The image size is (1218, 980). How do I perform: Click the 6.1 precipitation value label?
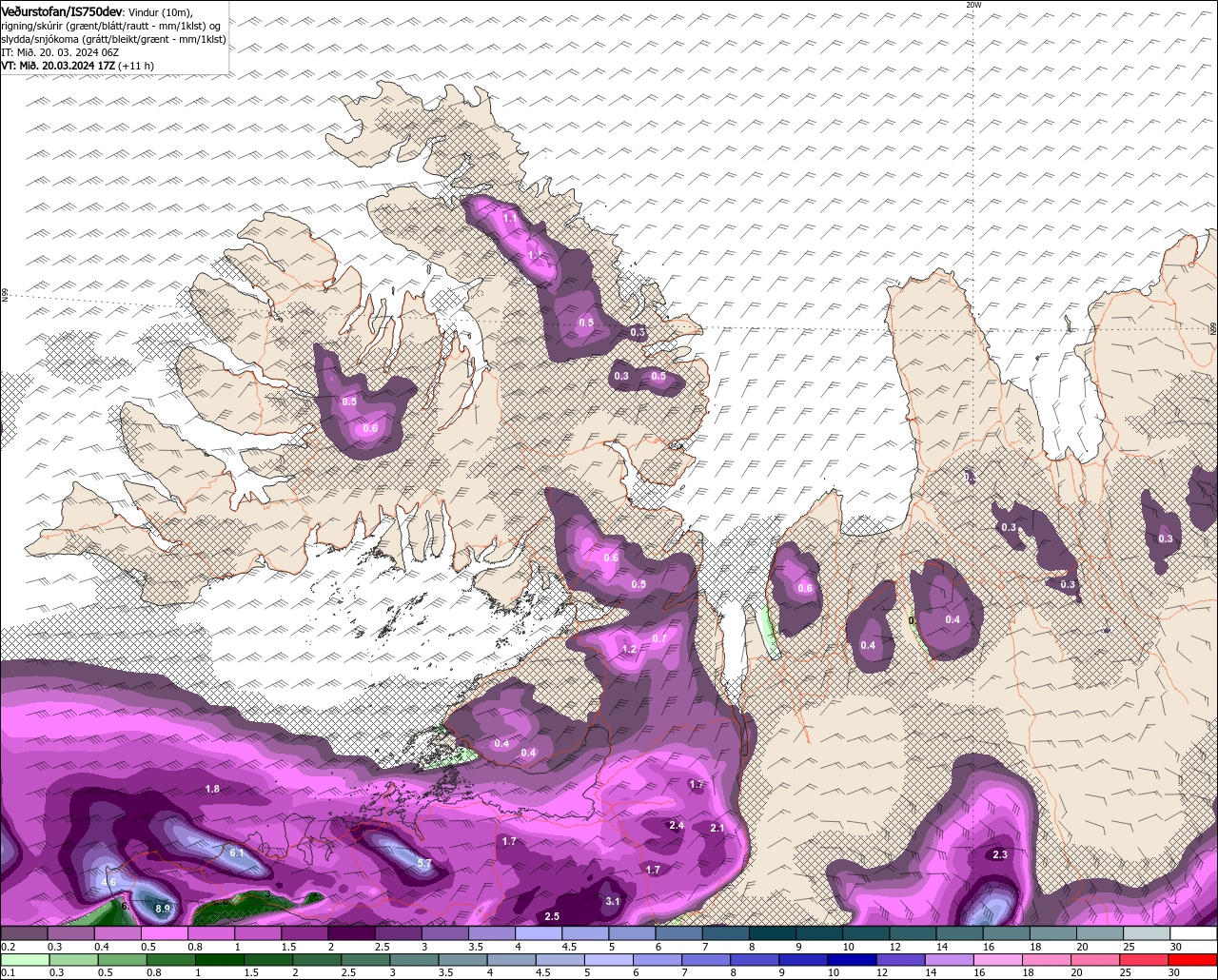point(237,853)
